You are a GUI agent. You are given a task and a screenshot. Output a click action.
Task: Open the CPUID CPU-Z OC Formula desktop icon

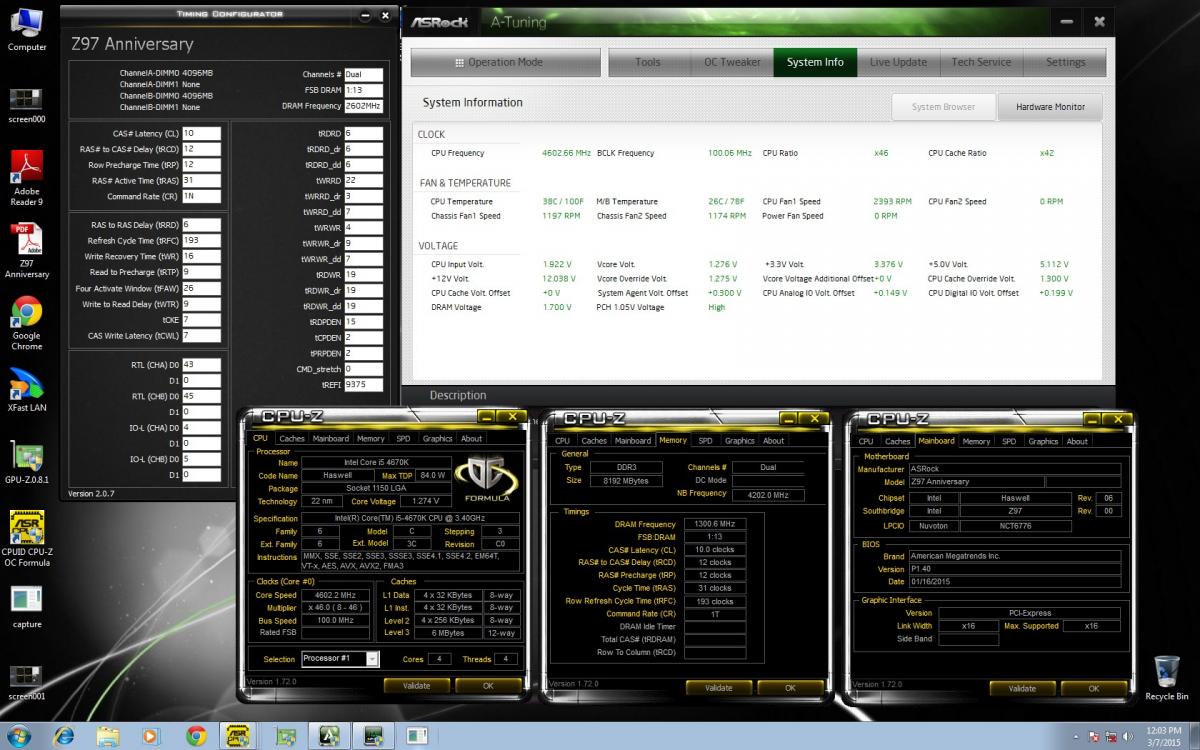coord(27,540)
